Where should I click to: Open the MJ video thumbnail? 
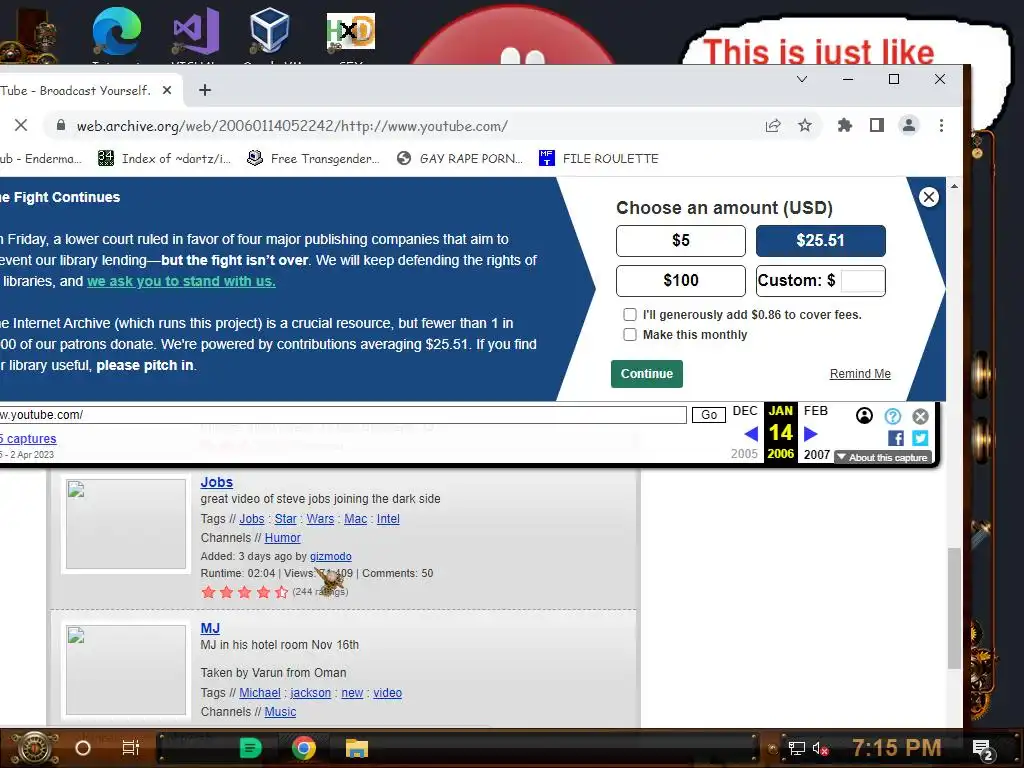click(126, 670)
